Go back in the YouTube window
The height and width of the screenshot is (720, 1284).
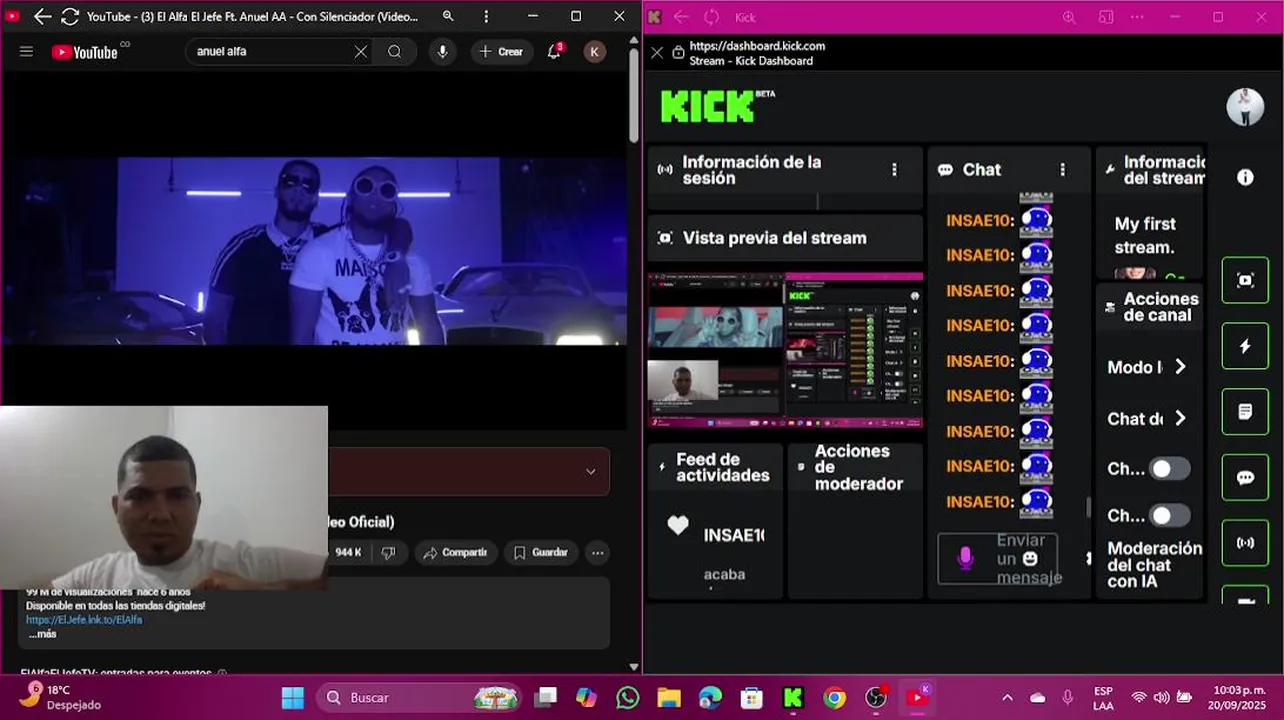42,17
